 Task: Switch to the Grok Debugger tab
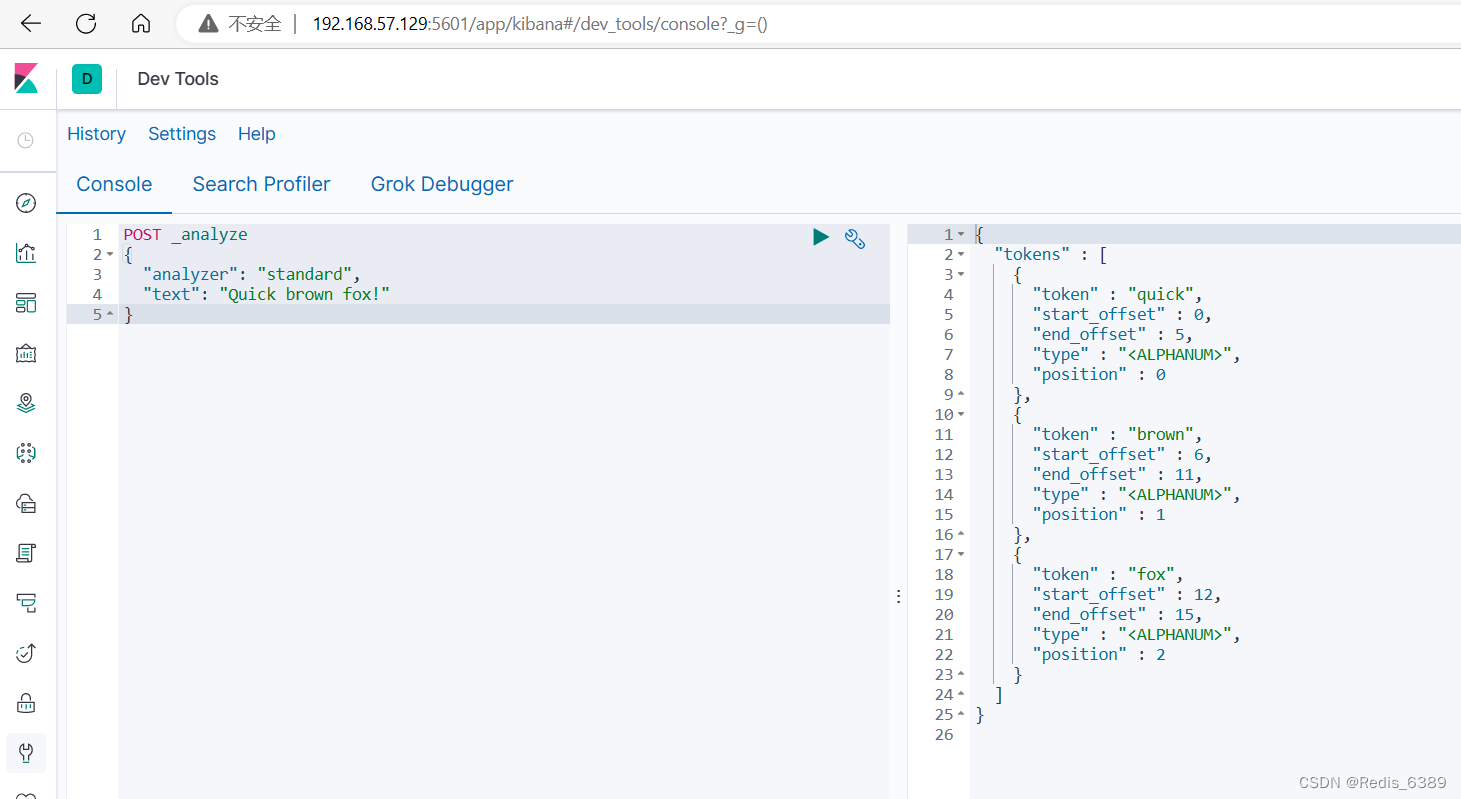pyautogui.click(x=442, y=184)
